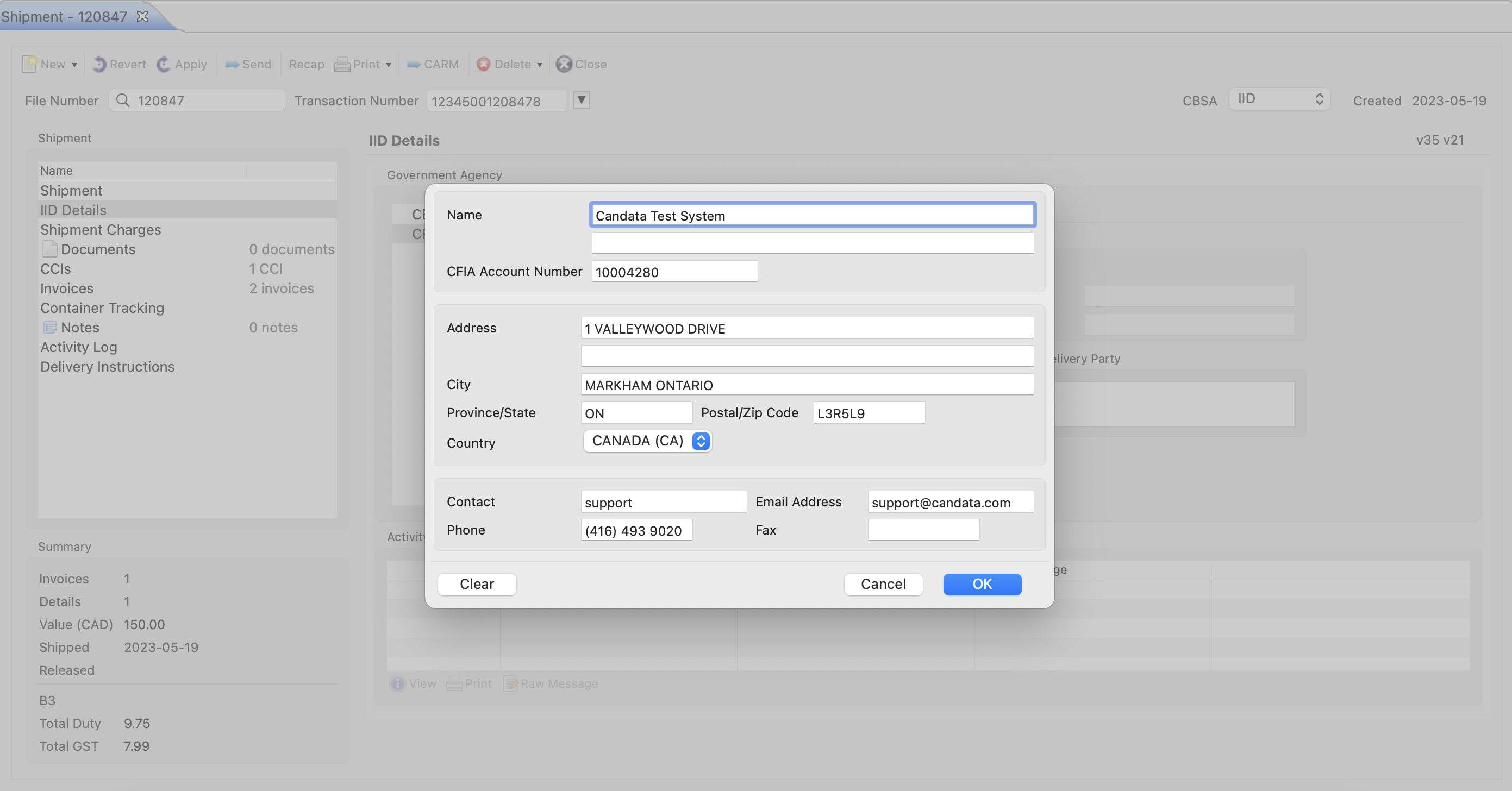This screenshot has width=1512, height=791.
Task: Click the Contact field support
Action: point(664,502)
